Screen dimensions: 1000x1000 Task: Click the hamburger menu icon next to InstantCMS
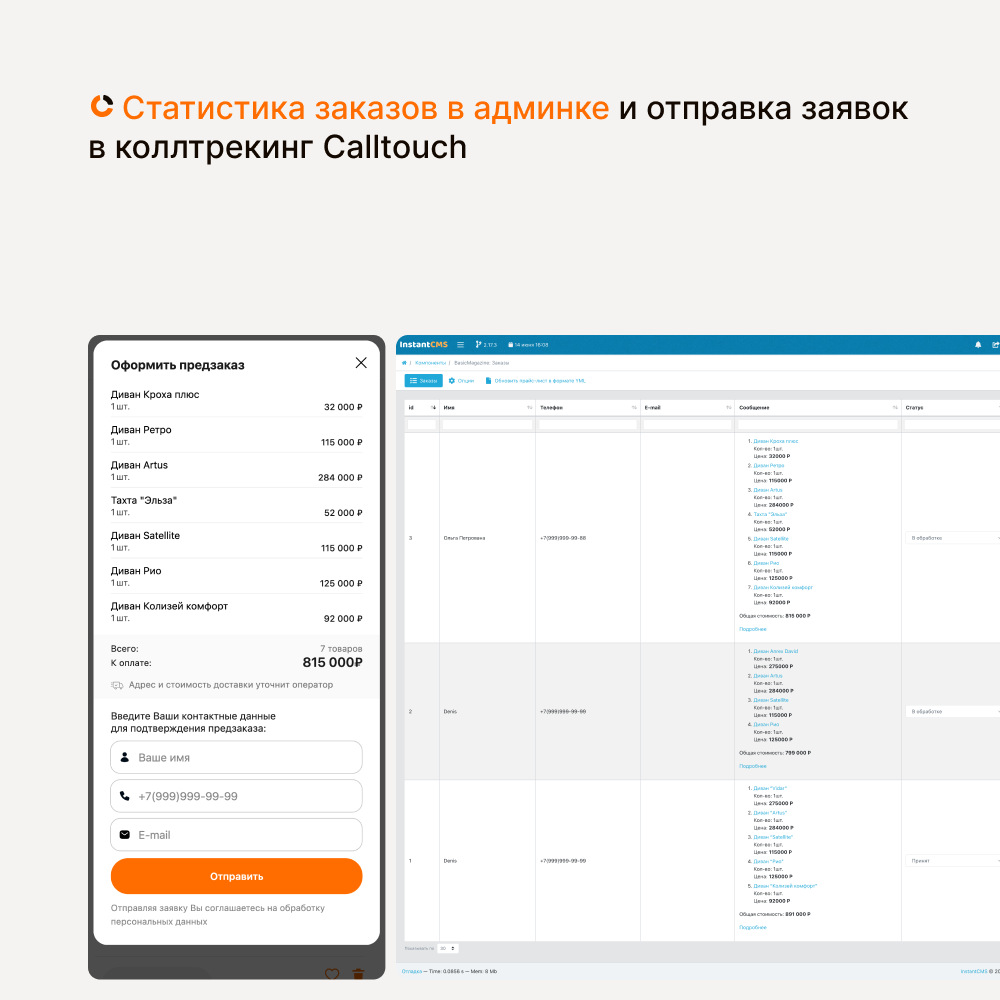click(460, 344)
